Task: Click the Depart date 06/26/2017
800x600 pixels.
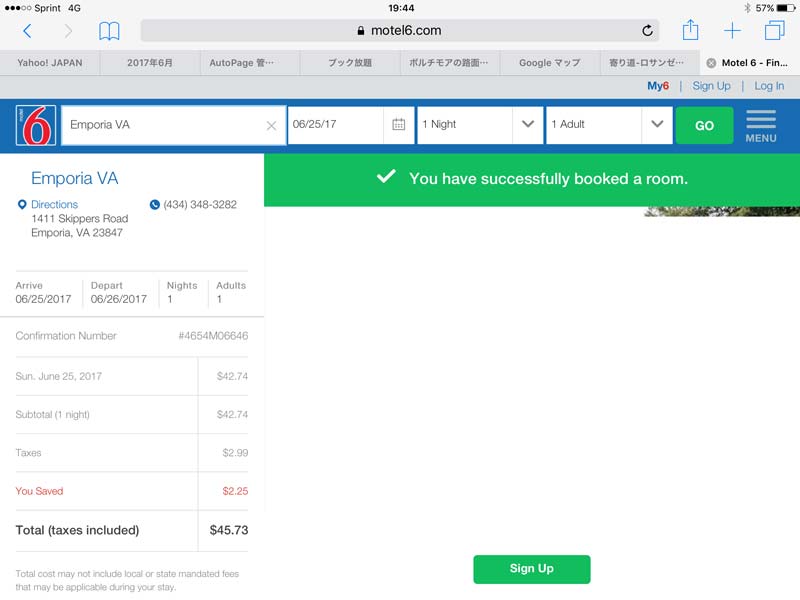Action: click(x=119, y=299)
